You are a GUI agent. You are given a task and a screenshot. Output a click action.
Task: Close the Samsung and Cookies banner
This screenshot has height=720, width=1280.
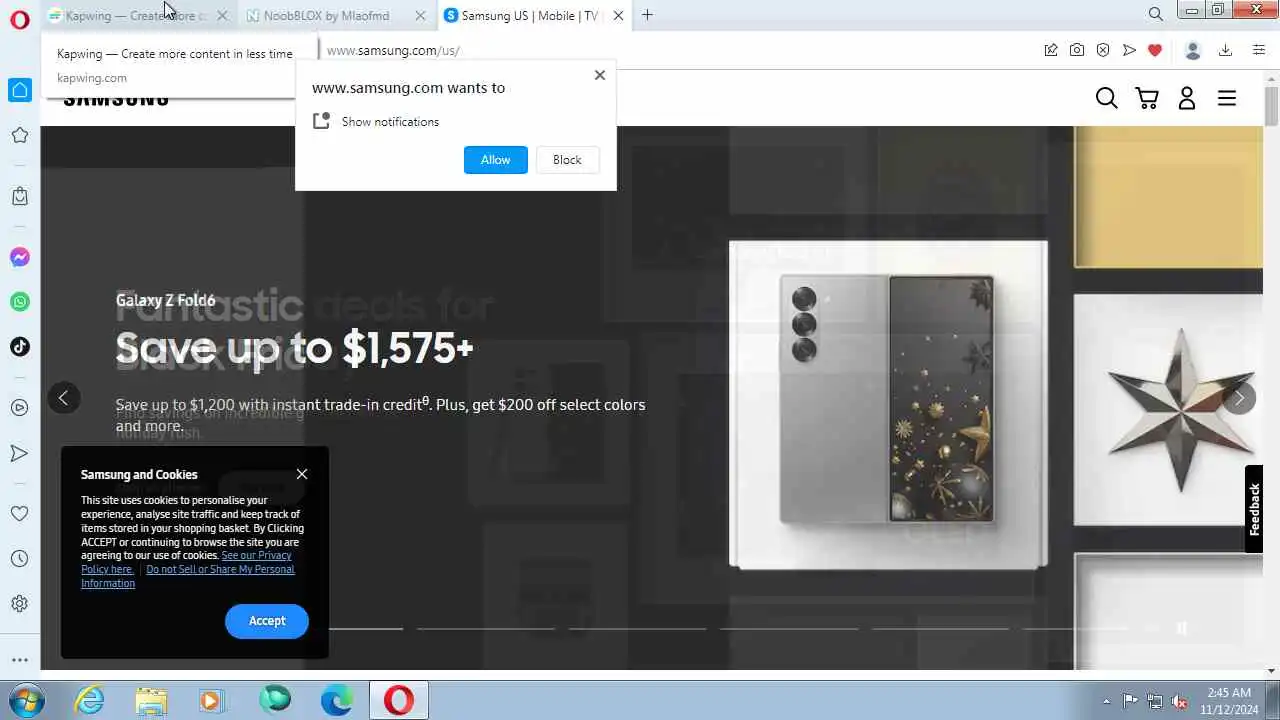302,474
